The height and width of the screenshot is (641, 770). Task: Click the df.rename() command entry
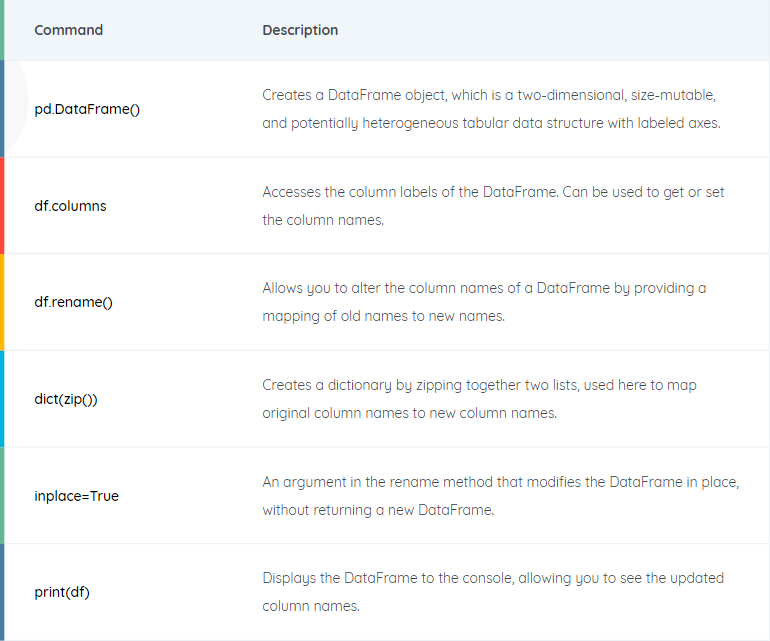tap(74, 302)
